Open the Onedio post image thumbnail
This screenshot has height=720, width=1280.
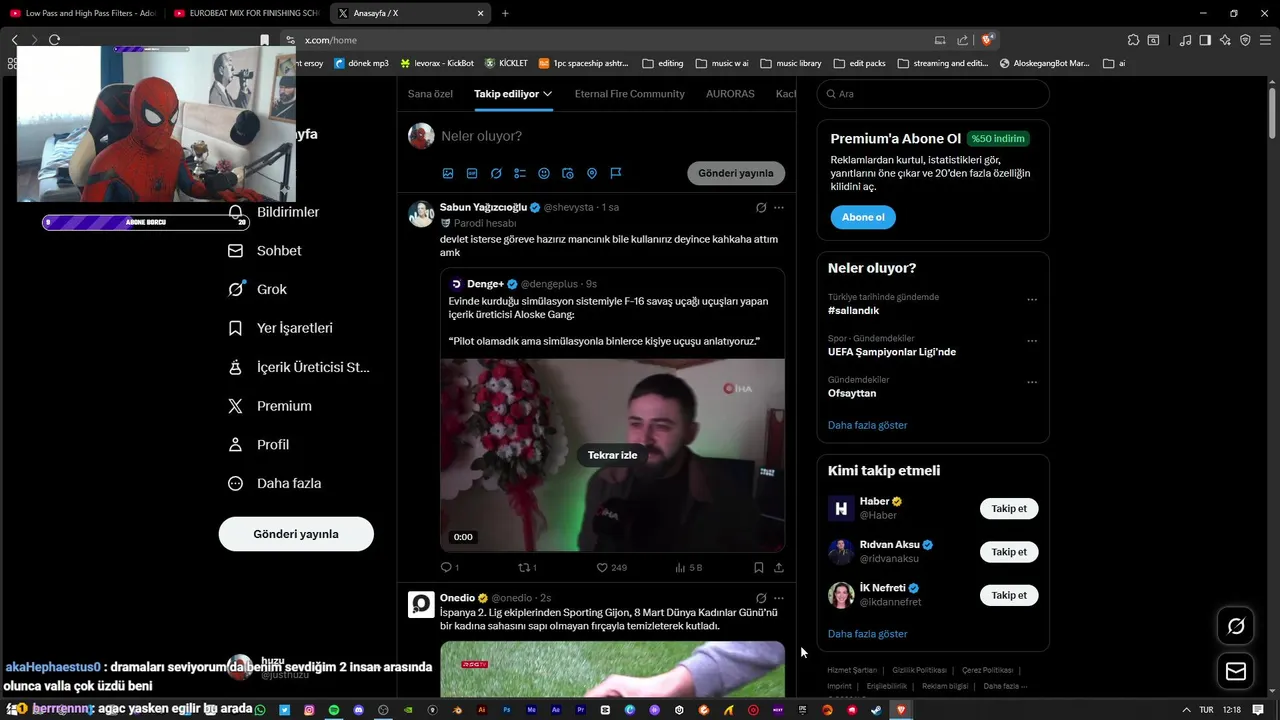tap(612, 669)
